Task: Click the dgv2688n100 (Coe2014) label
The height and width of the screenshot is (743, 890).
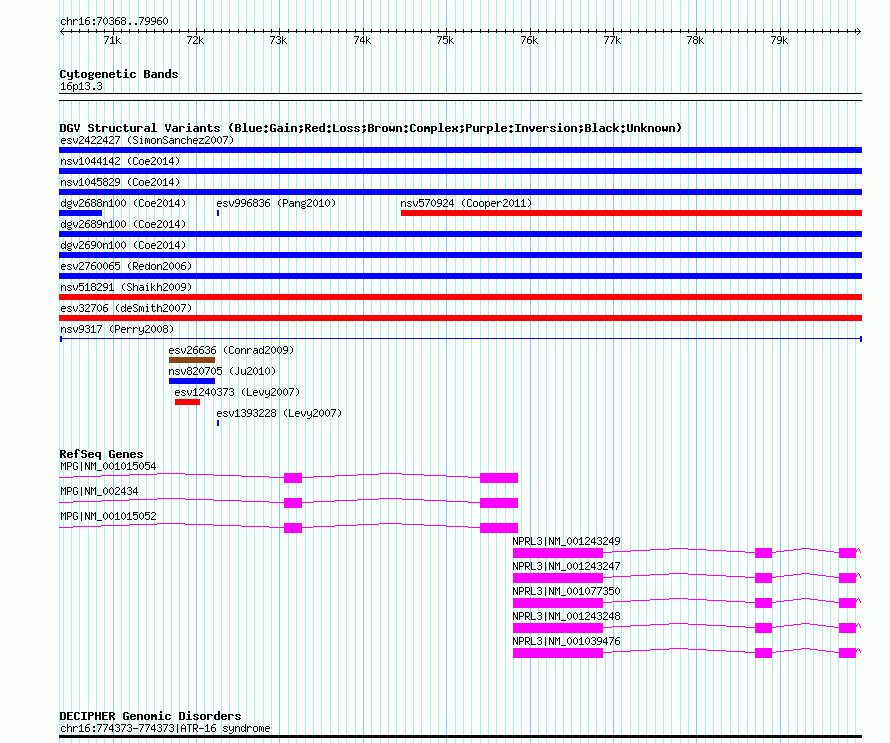Action: pos(123,203)
